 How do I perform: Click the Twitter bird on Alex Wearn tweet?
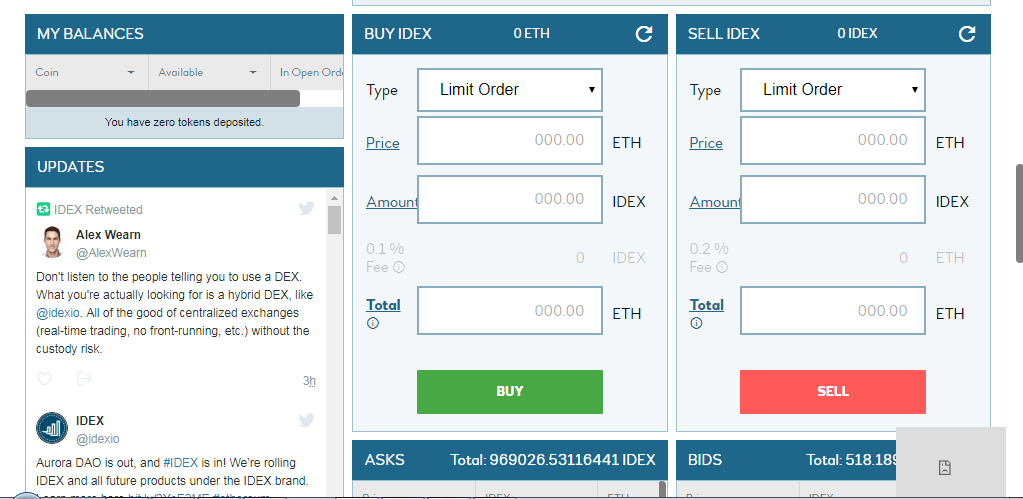click(x=307, y=209)
